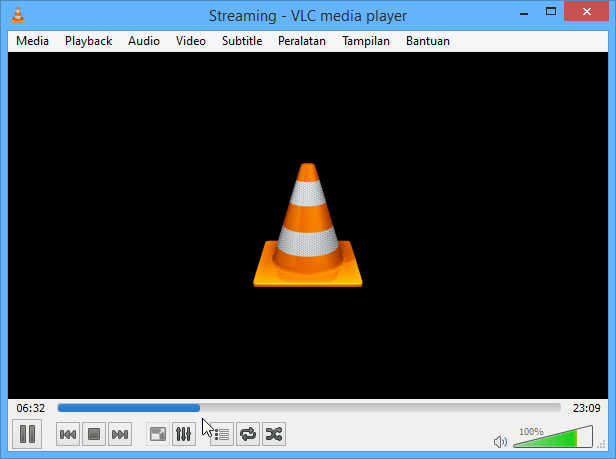The image size is (616, 459).
Task: Click VLC cone icon in title bar
Action: [18, 15]
